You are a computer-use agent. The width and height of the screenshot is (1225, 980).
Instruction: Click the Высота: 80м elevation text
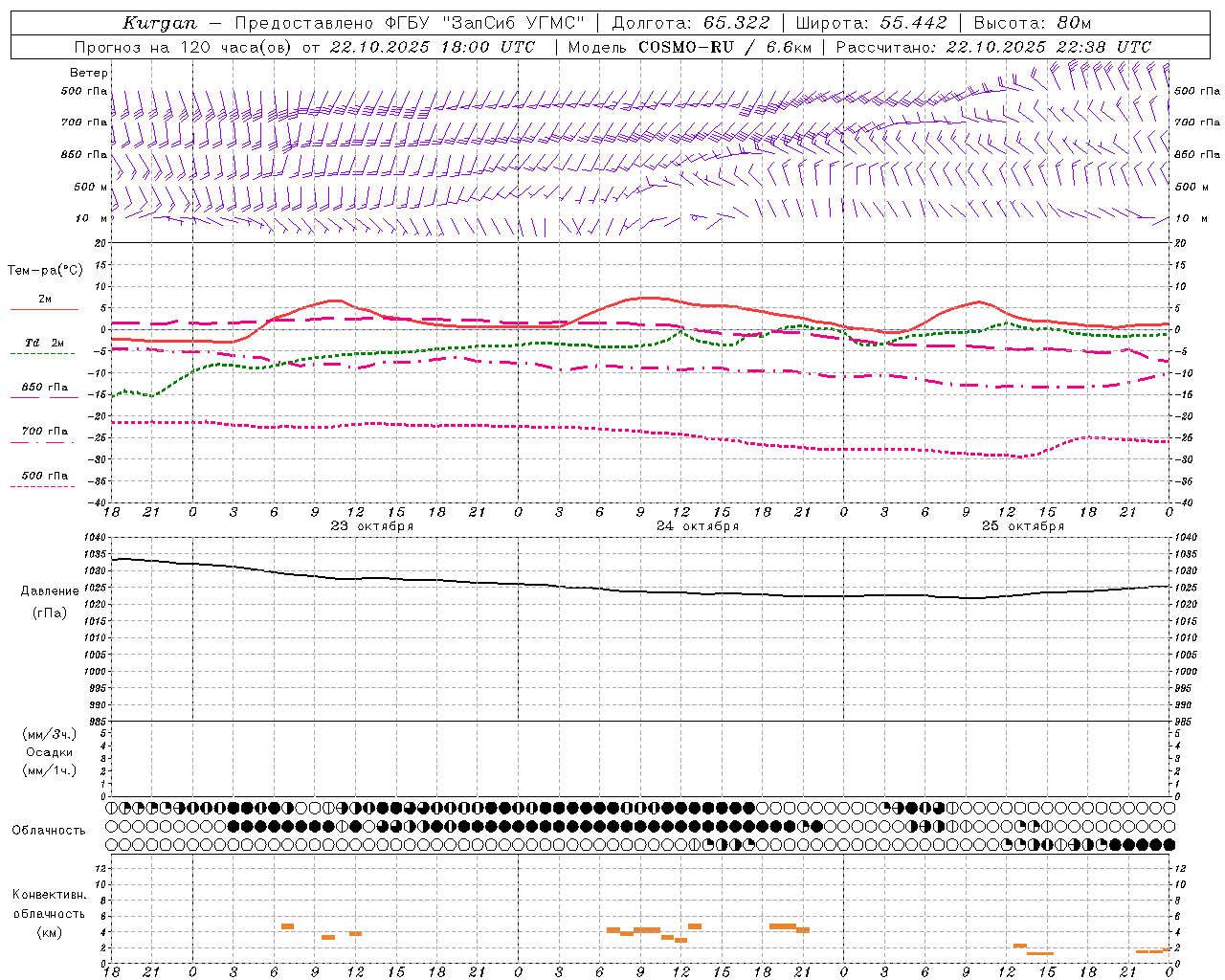click(1032, 23)
